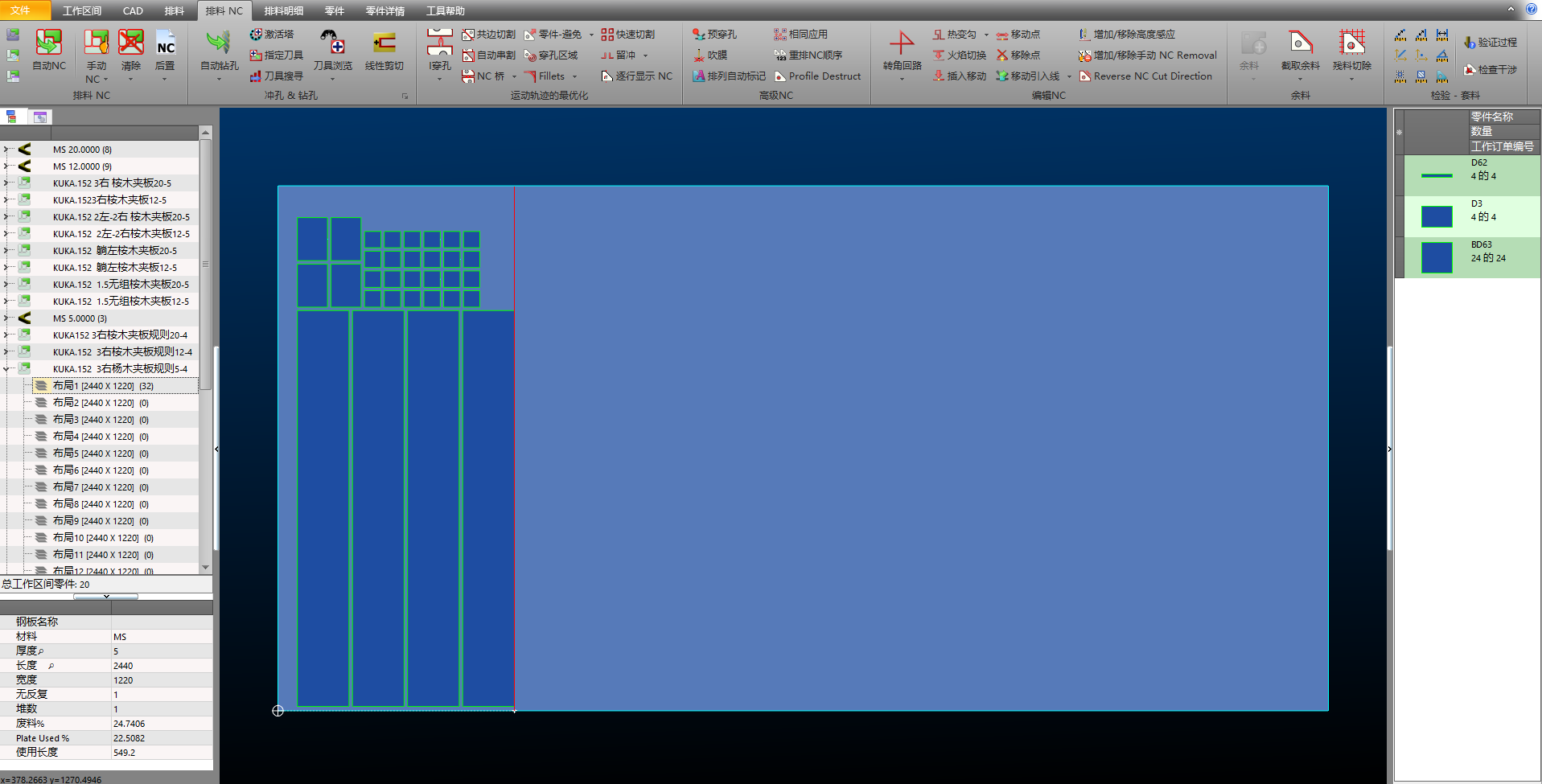This screenshot has width=1542, height=784.
Task: Select the BD63 part thumbnail
Action: coord(1437,257)
